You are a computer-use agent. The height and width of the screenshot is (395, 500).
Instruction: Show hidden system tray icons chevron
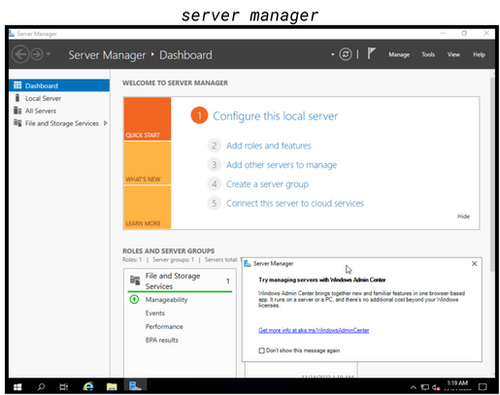pos(413,387)
